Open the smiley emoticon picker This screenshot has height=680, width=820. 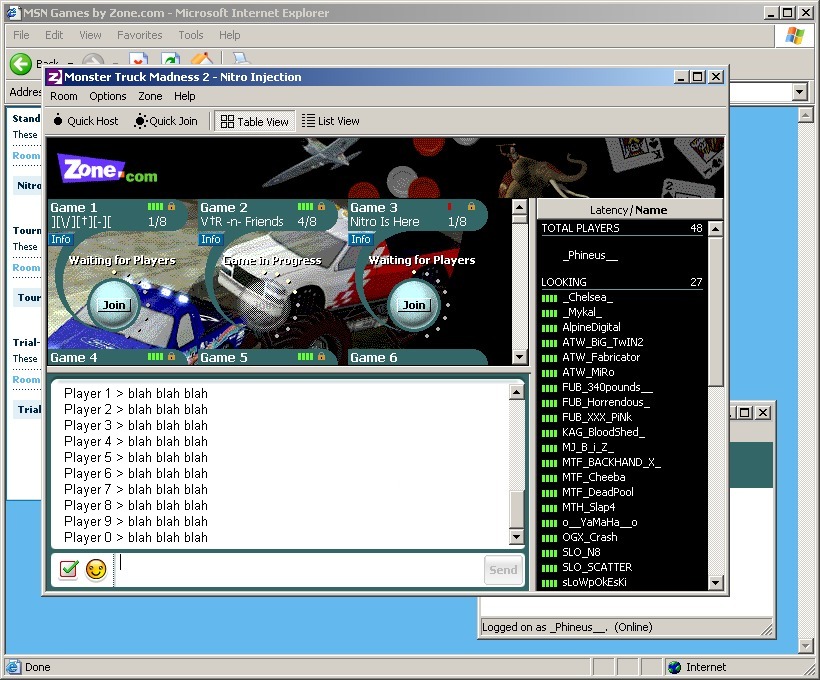pos(96,569)
